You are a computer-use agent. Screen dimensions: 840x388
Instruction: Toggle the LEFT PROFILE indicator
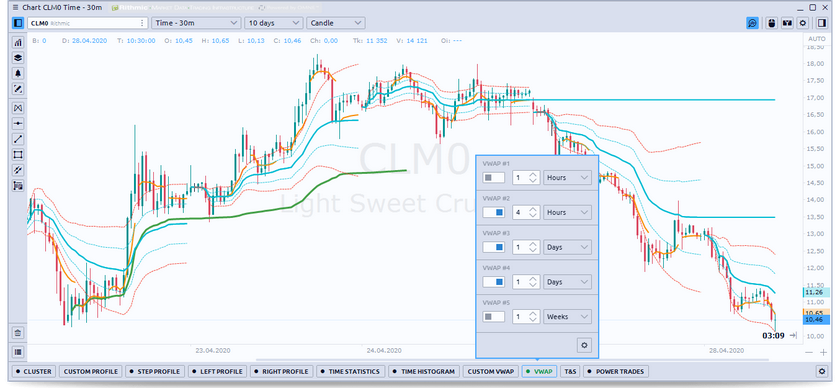pyautogui.click(x=218, y=371)
